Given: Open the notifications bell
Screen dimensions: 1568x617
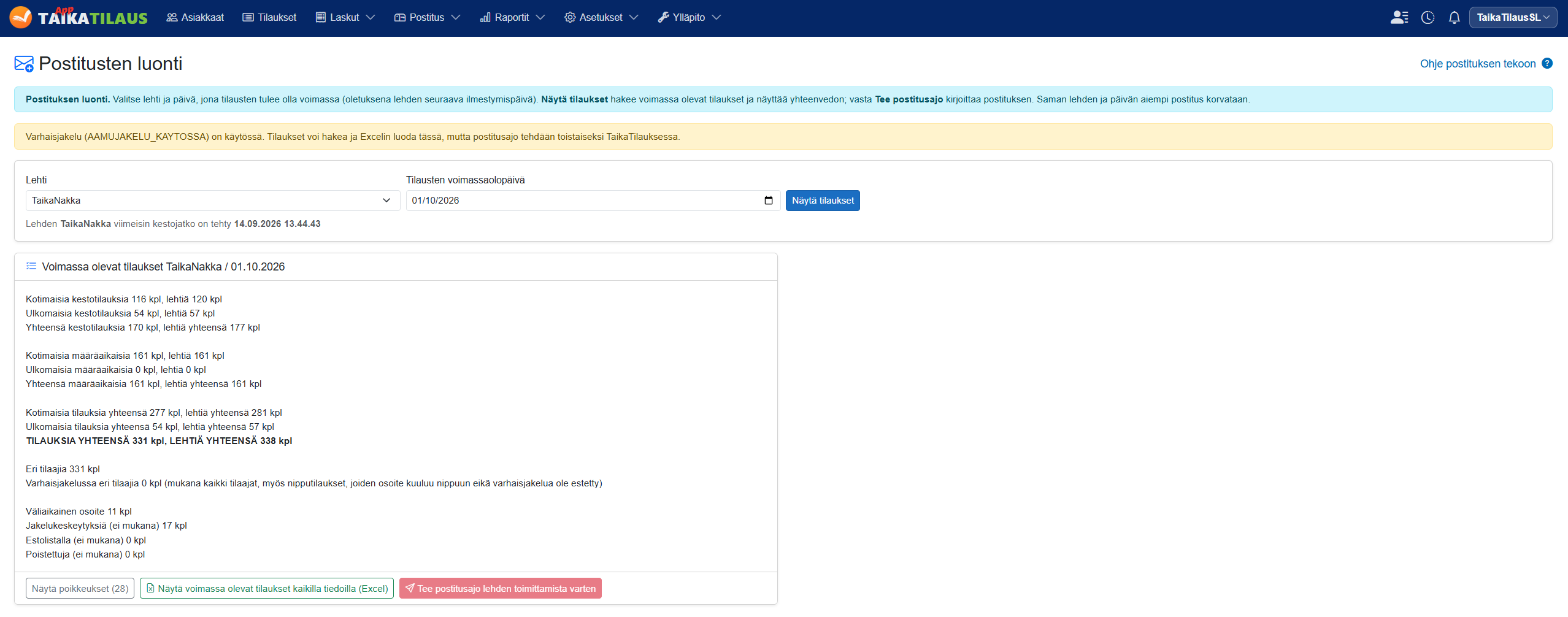Looking at the screenshot, I should pos(1454,17).
